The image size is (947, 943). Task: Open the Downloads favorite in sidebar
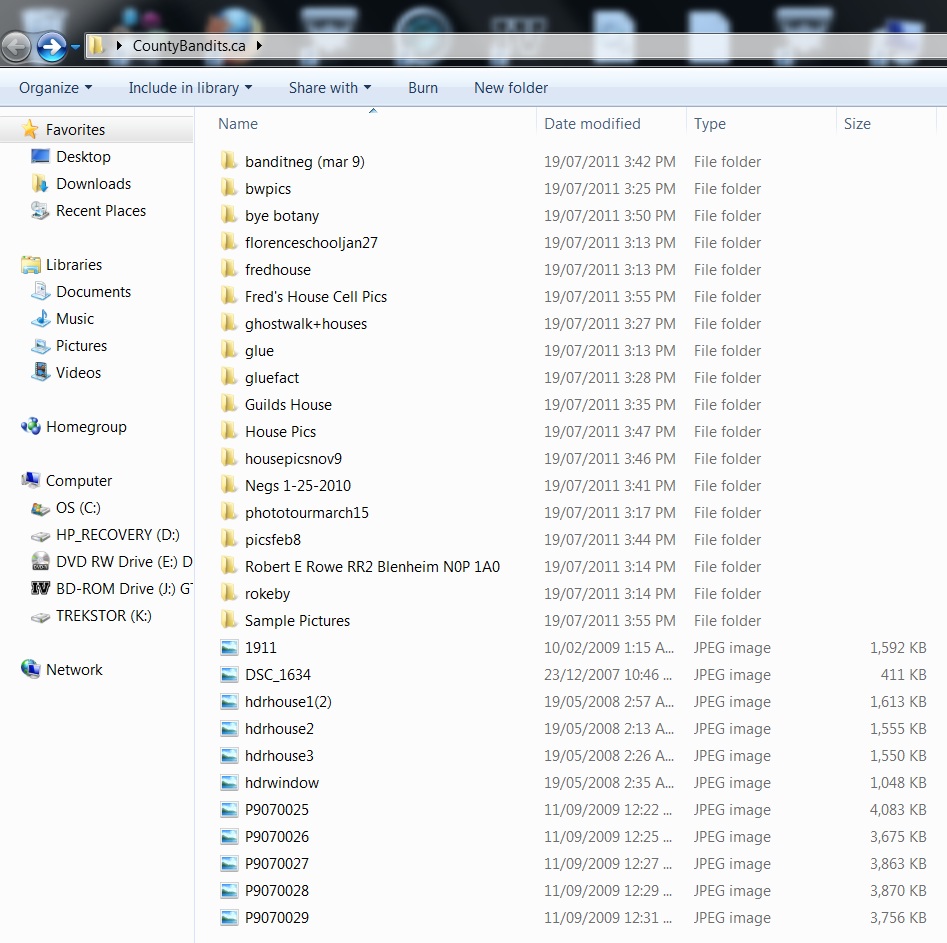coord(93,184)
